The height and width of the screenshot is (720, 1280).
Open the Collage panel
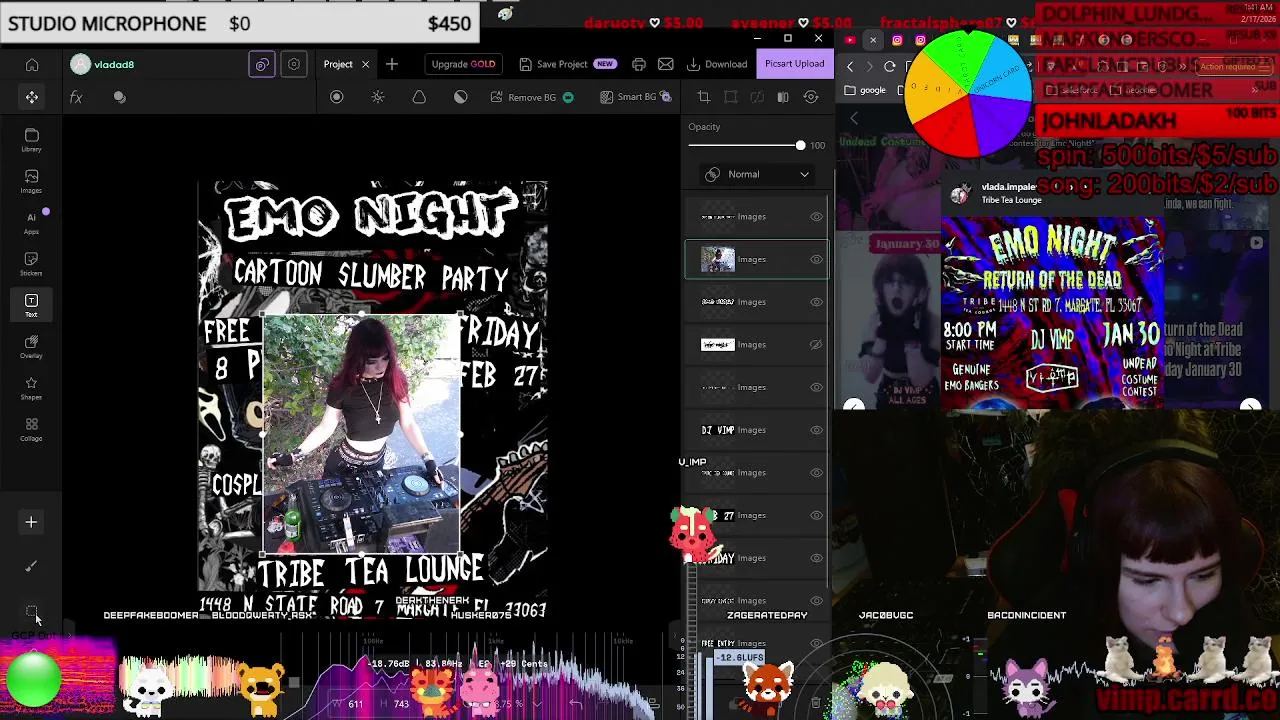coord(31,430)
